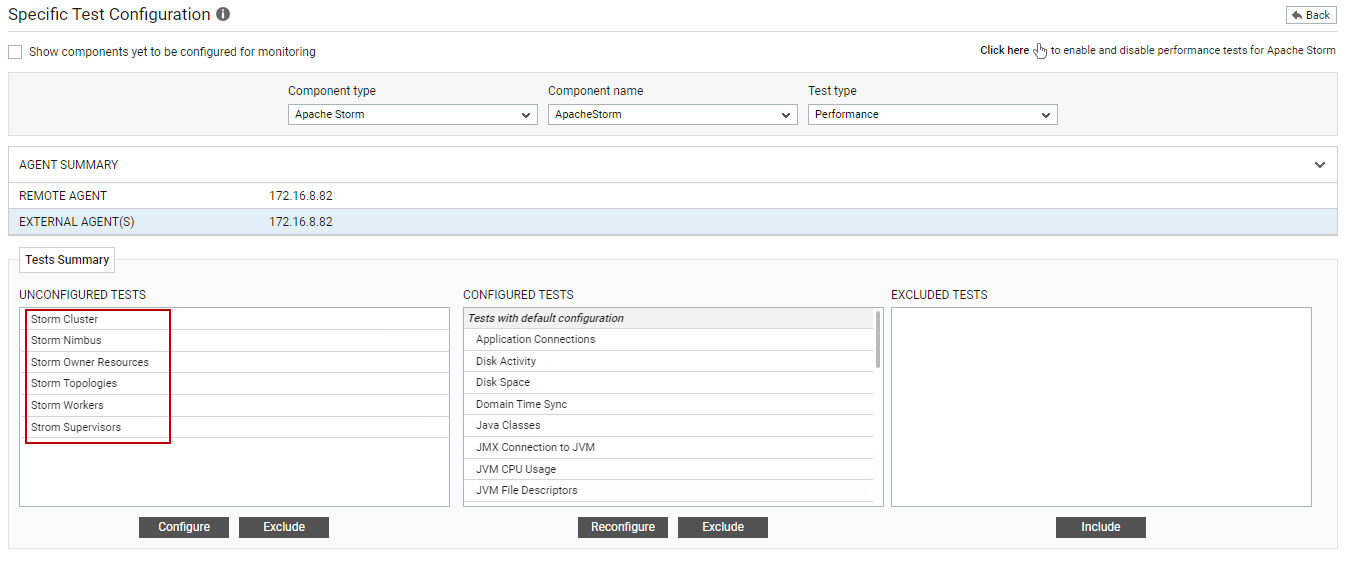
Task: Select Application Connections configured test
Action: pos(669,340)
